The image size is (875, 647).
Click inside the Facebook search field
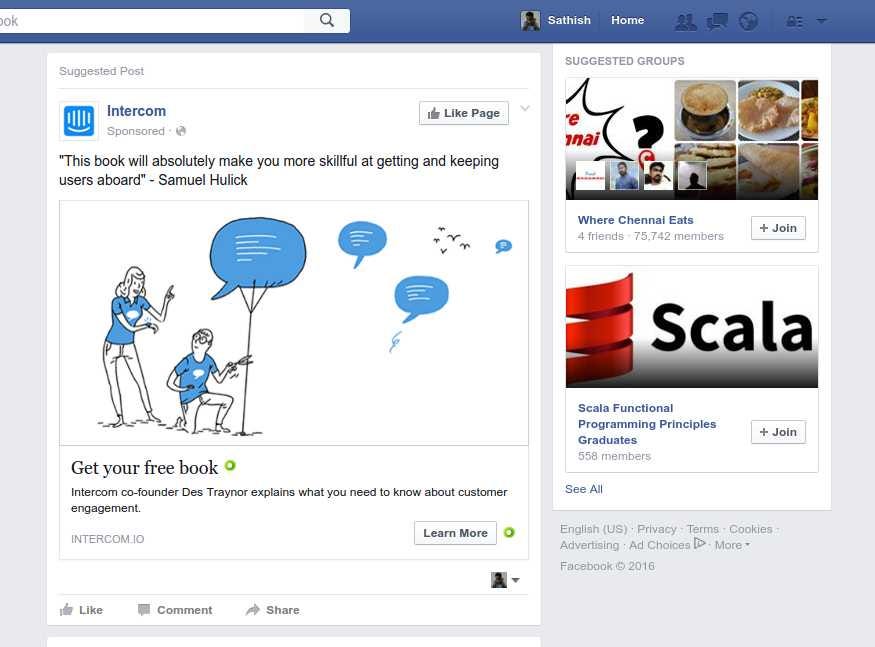click(153, 21)
